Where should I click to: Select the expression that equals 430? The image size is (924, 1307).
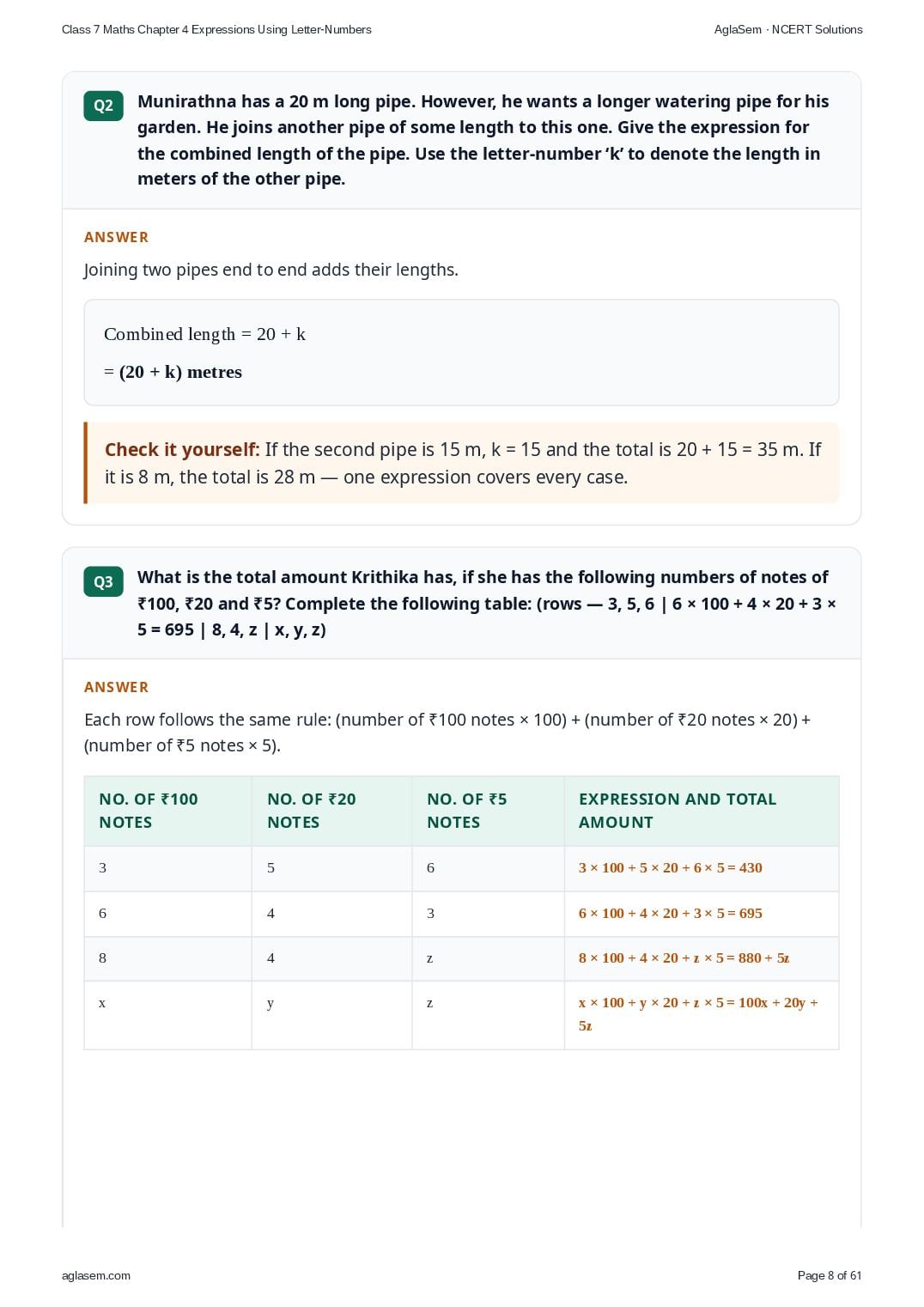coord(671,868)
